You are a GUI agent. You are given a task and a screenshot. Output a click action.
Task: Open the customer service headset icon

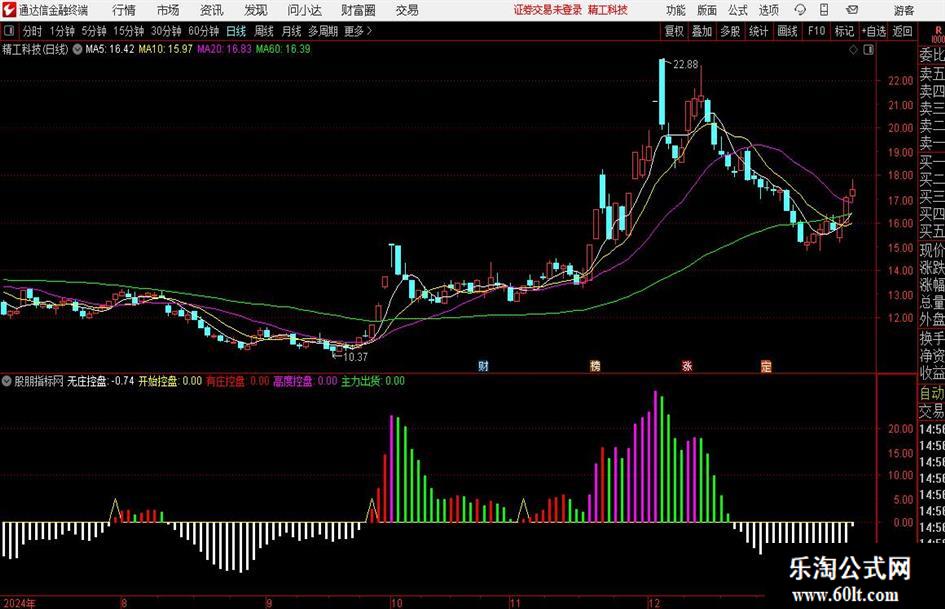800,10
